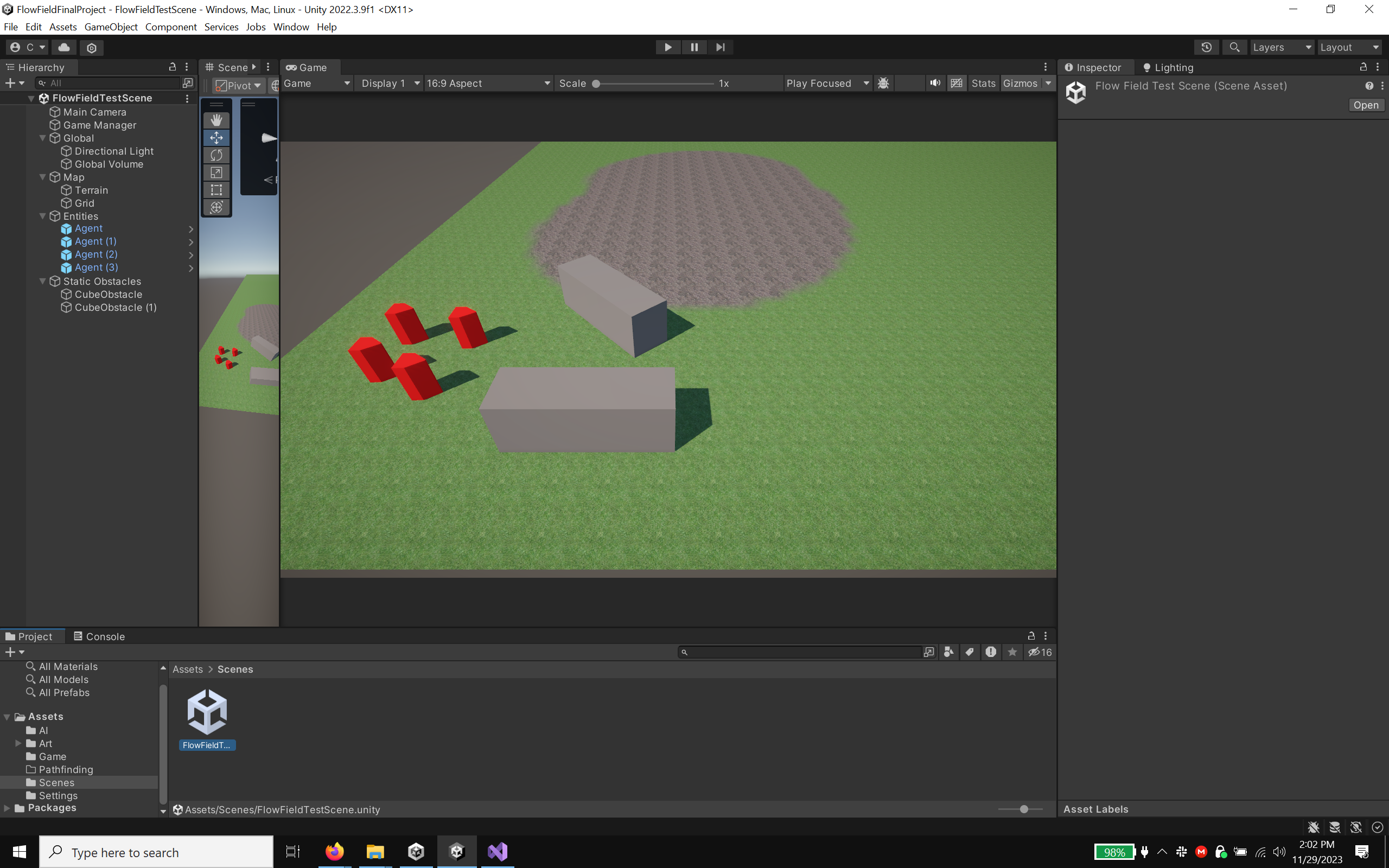Screen dimensions: 1389x868
Task: Open Windows Start menu
Action: point(20,852)
